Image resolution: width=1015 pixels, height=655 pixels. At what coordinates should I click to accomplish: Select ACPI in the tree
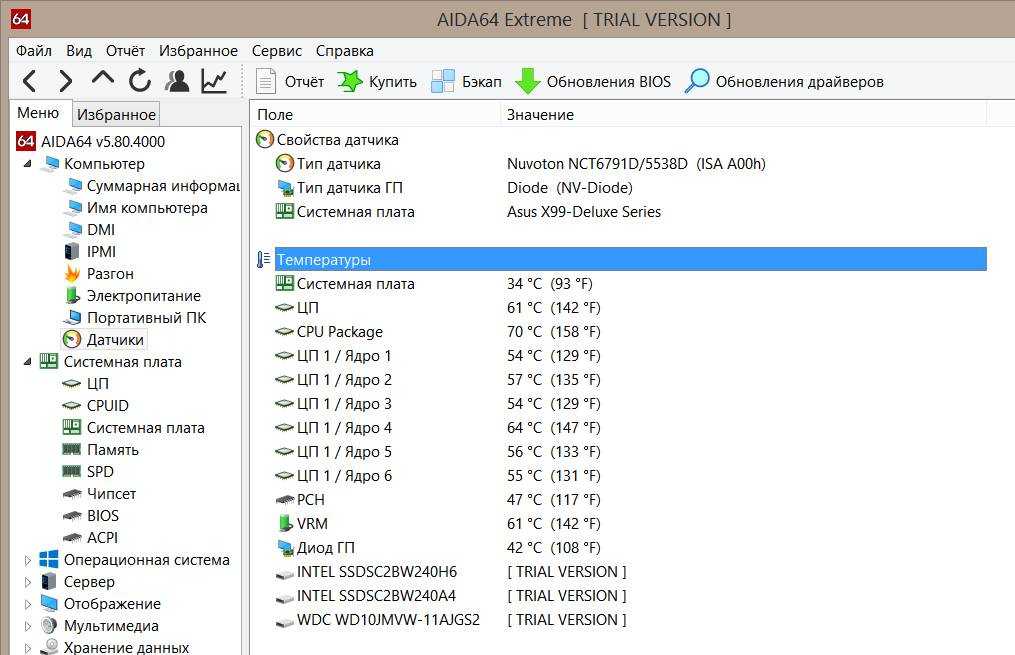tap(90, 538)
